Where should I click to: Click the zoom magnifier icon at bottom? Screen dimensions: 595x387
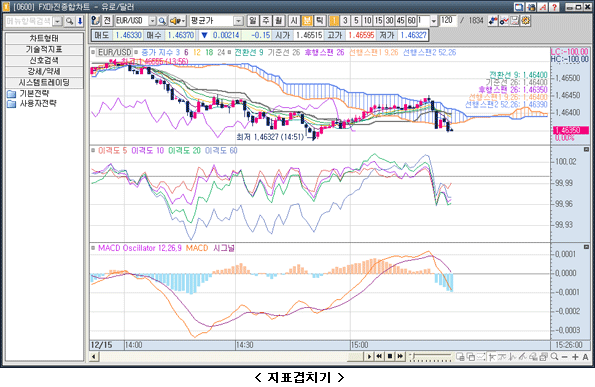(554, 357)
